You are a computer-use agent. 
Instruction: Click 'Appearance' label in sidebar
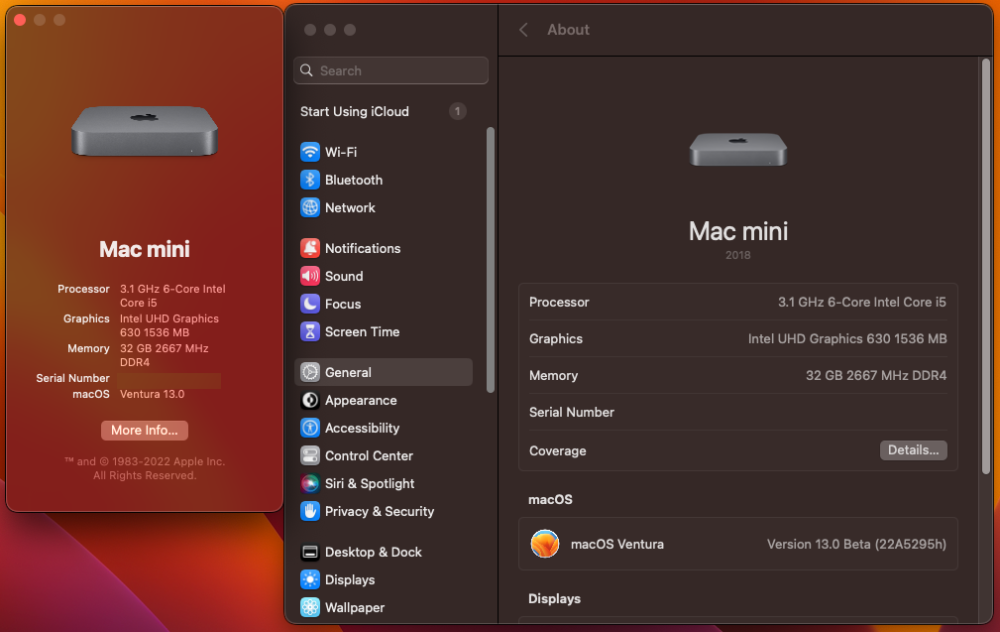pos(361,401)
